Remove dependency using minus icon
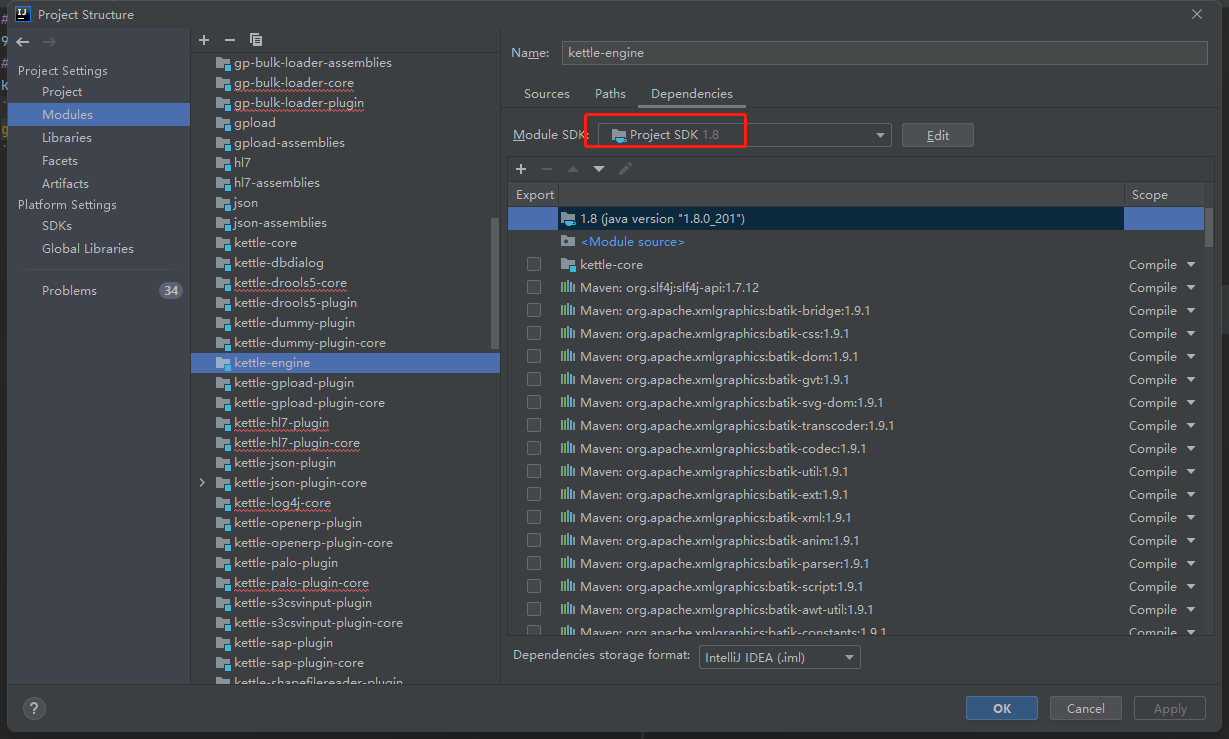1229x739 pixels. pos(547,168)
